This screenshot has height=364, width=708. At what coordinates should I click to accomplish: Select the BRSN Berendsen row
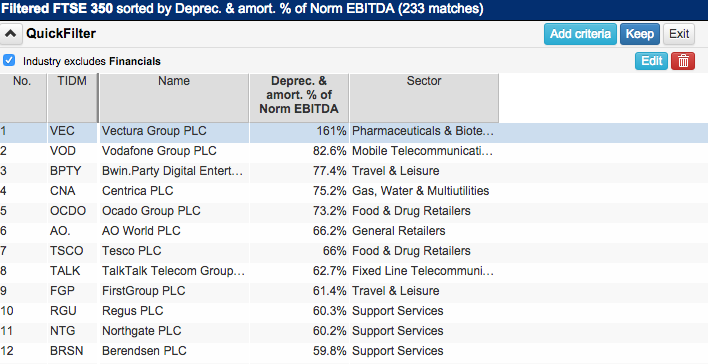(354, 351)
